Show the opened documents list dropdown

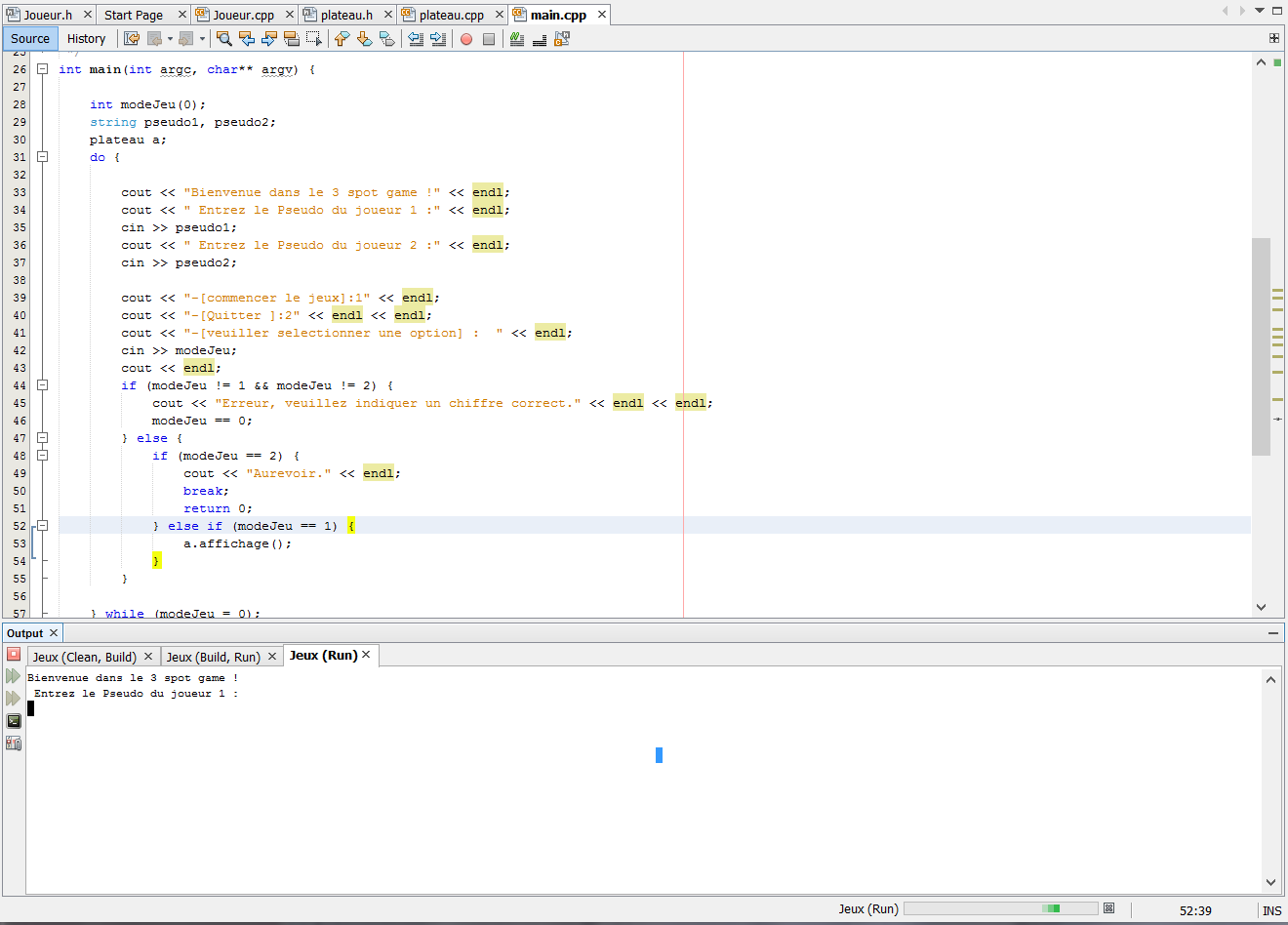(x=1260, y=11)
